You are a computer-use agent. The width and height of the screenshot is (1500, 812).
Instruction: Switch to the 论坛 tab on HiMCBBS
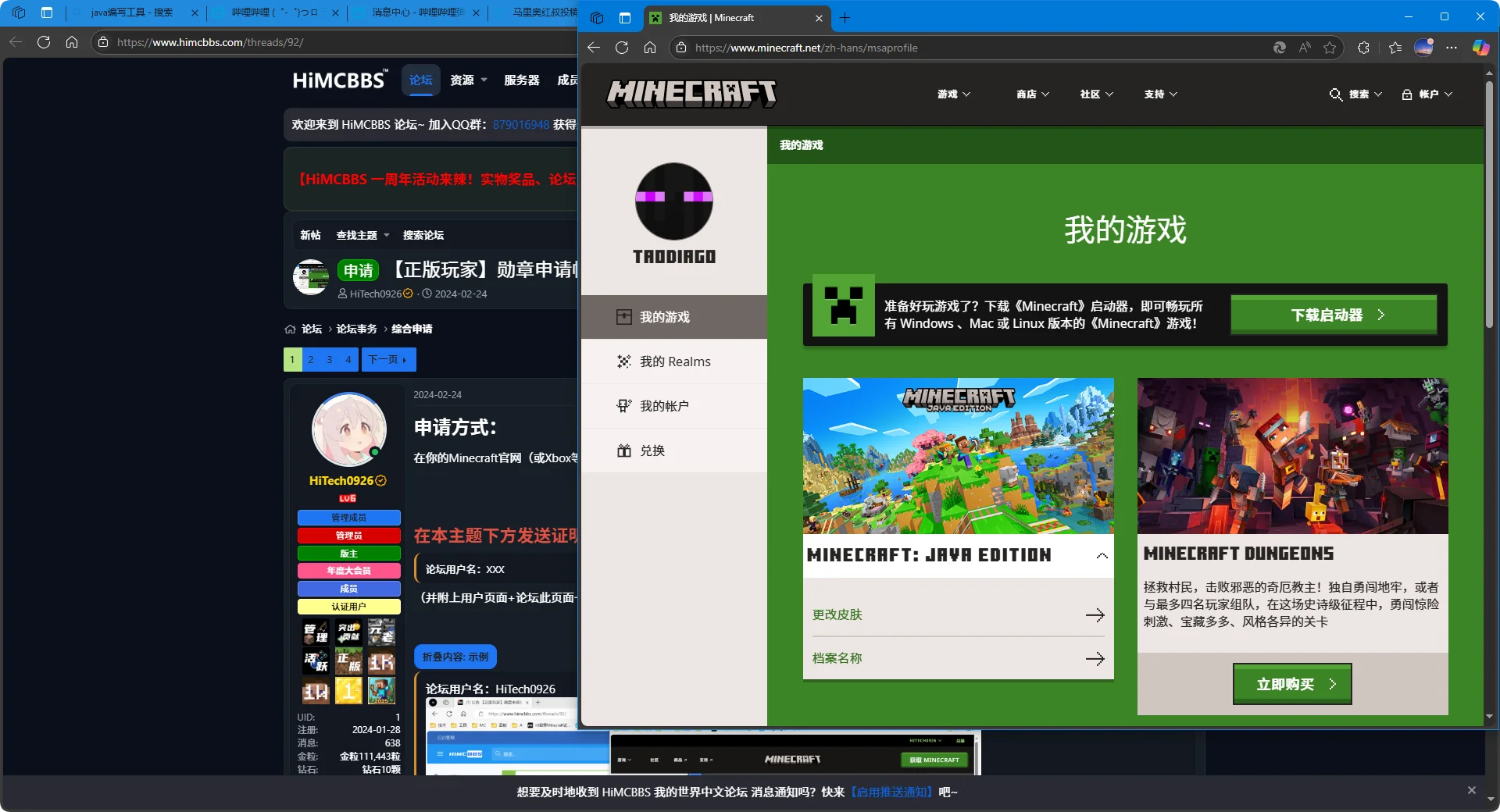click(420, 80)
